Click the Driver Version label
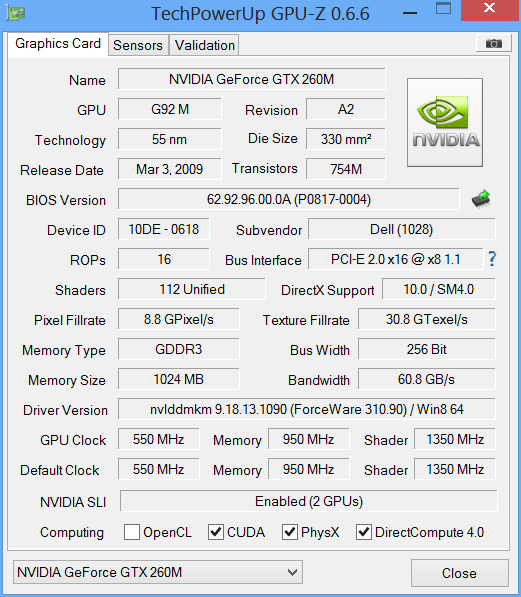 click(x=65, y=410)
